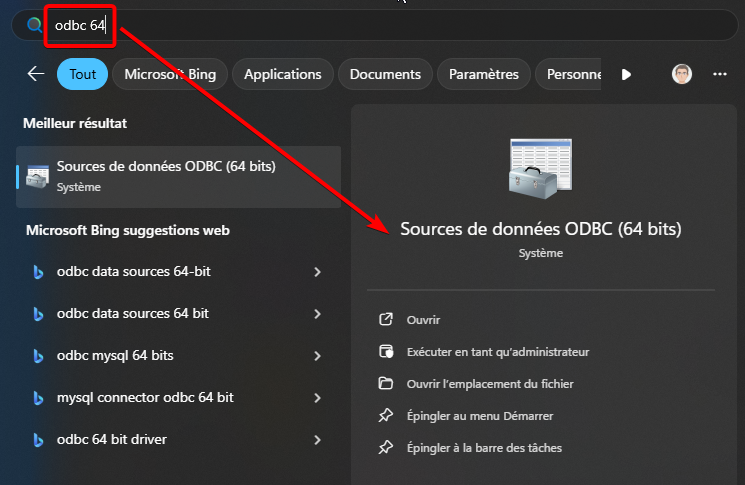The image size is (745, 485).
Task: Choose Ouvrir l'emplacement du fichier
Action: click(x=490, y=384)
